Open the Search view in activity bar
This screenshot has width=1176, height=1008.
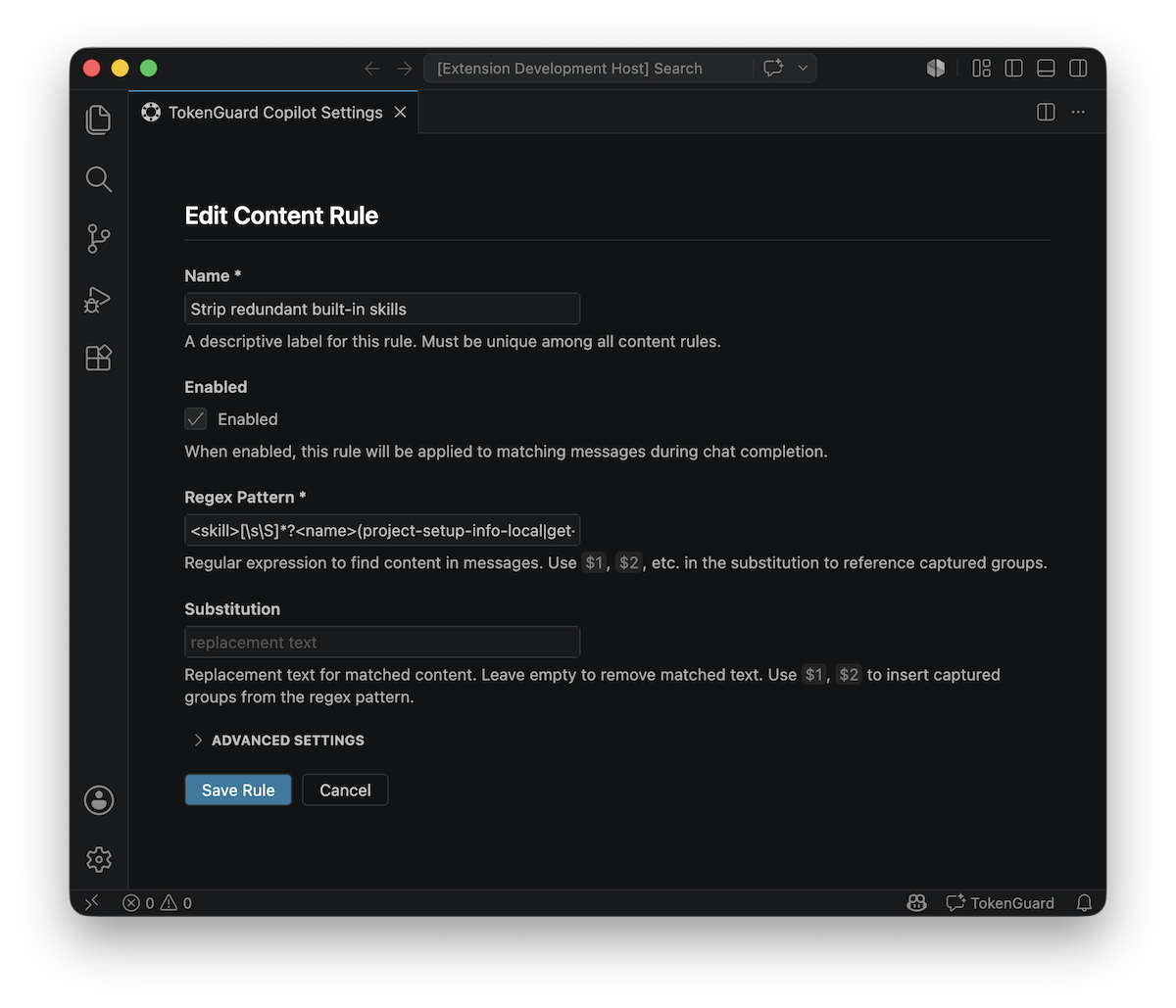coord(99,179)
